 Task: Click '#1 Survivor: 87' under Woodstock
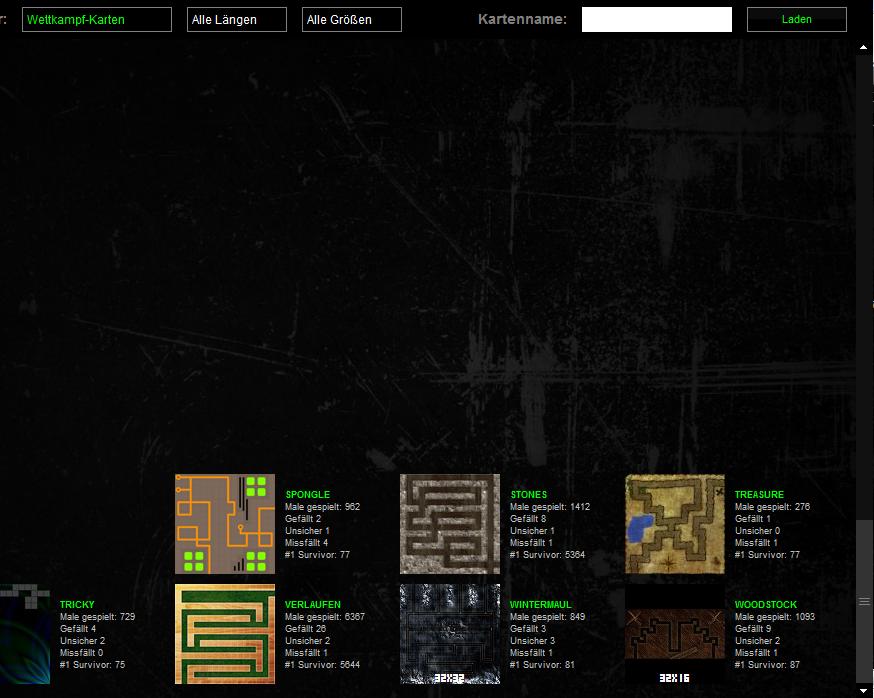(767, 665)
